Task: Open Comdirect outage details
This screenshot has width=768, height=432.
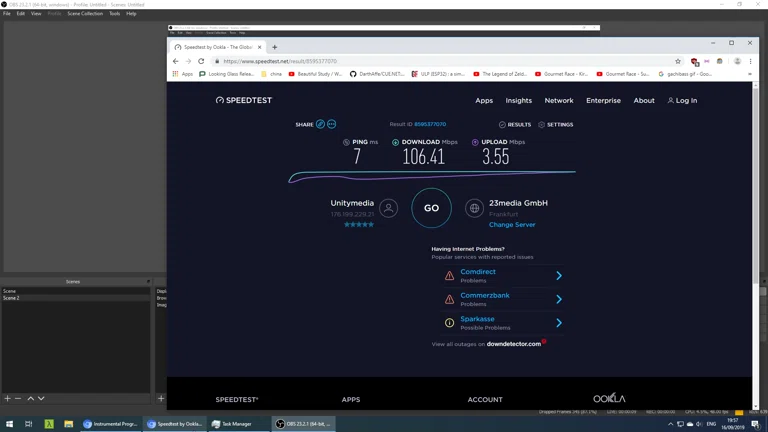Action: [x=478, y=272]
